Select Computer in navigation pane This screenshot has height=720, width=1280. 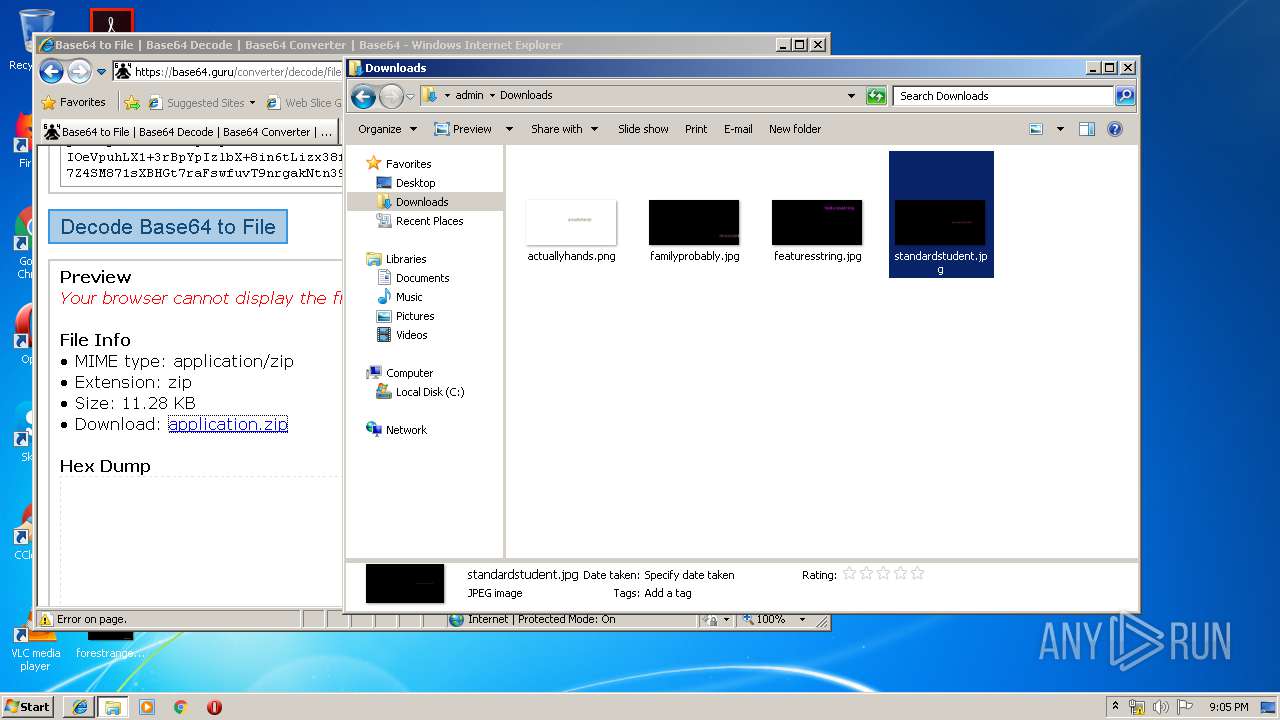[409, 373]
